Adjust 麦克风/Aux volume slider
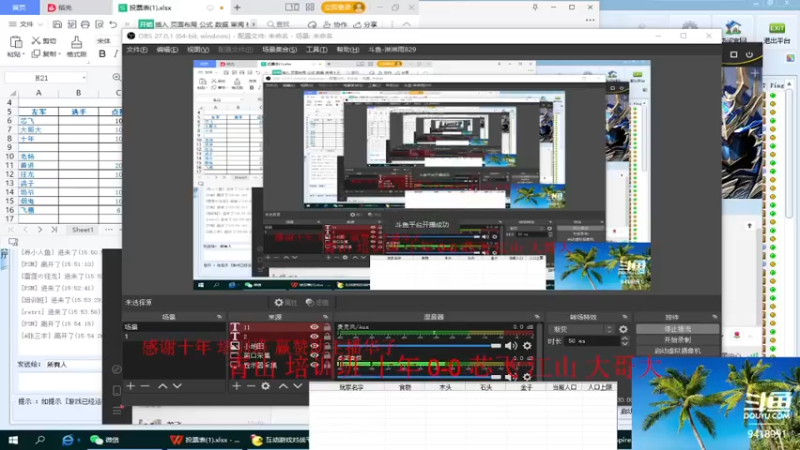Screen dimensions: 800x450 coord(419,346)
